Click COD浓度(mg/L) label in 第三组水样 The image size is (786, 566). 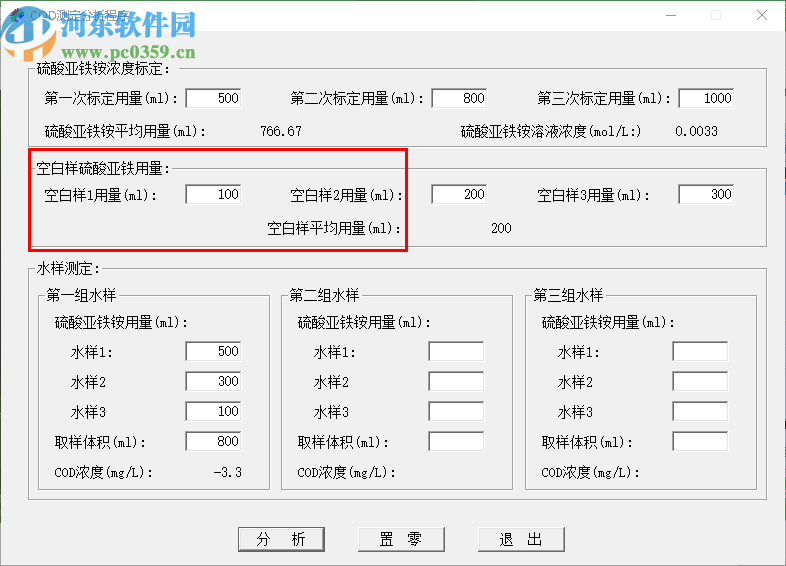coord(591,472)
